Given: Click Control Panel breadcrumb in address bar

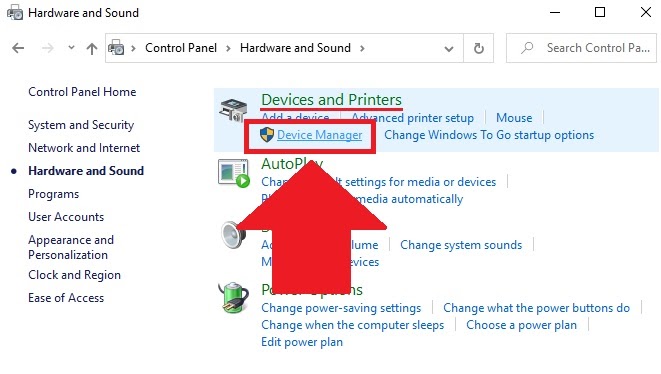Looking at the screenshot, I should tap(181, 48).
